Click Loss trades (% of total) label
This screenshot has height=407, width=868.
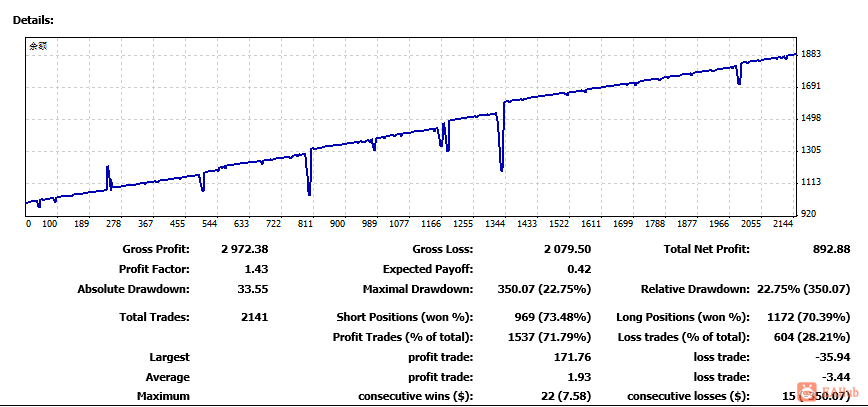tap(684, 337)
